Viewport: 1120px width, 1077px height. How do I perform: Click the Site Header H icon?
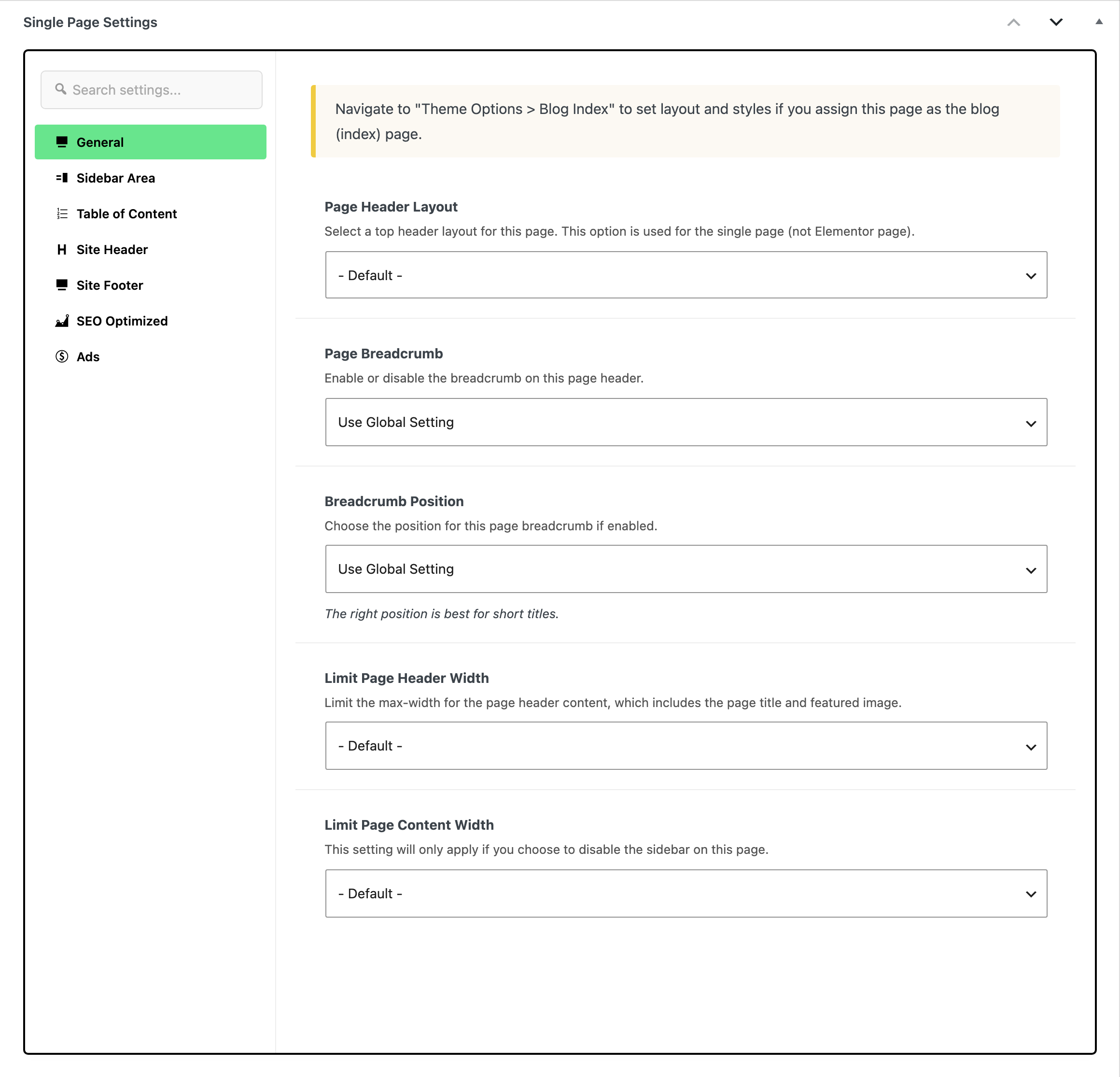(x=62, y=249)
